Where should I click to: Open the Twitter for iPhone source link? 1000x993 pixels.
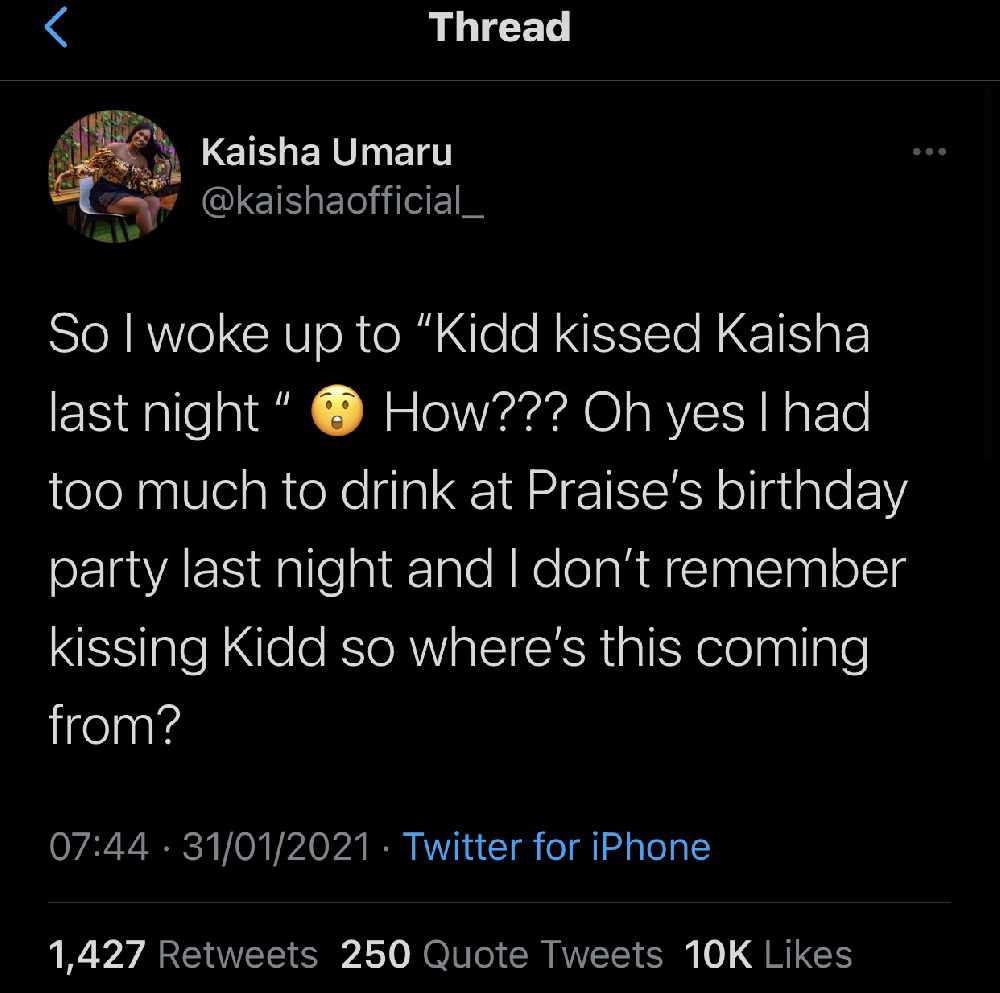coord(556,848)
